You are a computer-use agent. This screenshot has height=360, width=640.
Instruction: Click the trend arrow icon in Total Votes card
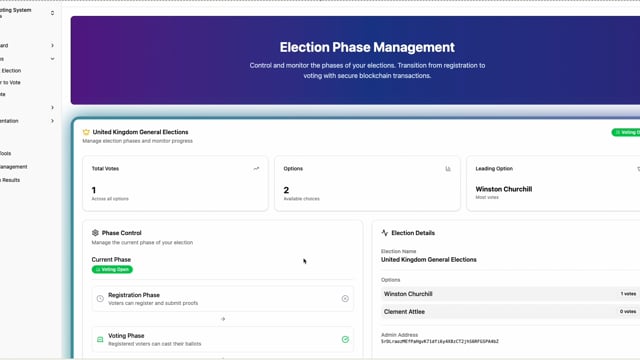(x=256, y=168)
